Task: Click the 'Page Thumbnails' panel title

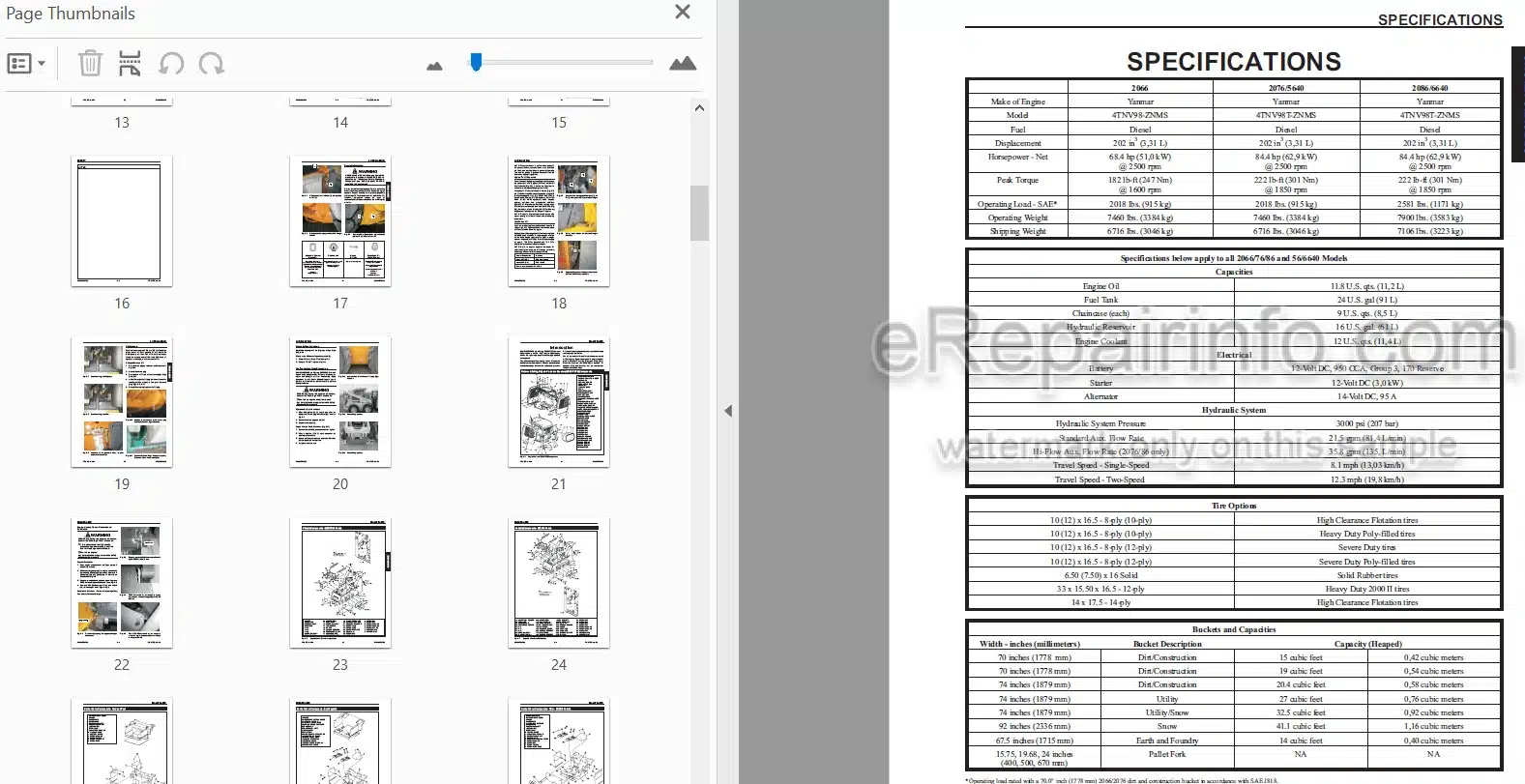Action: coord(71,14)
